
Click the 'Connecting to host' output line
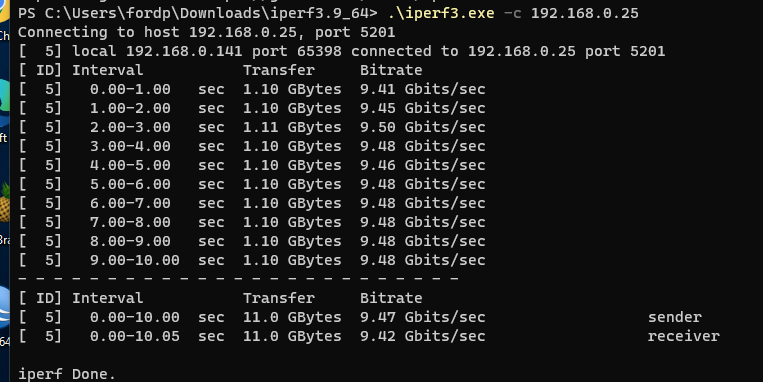(206, 33)
